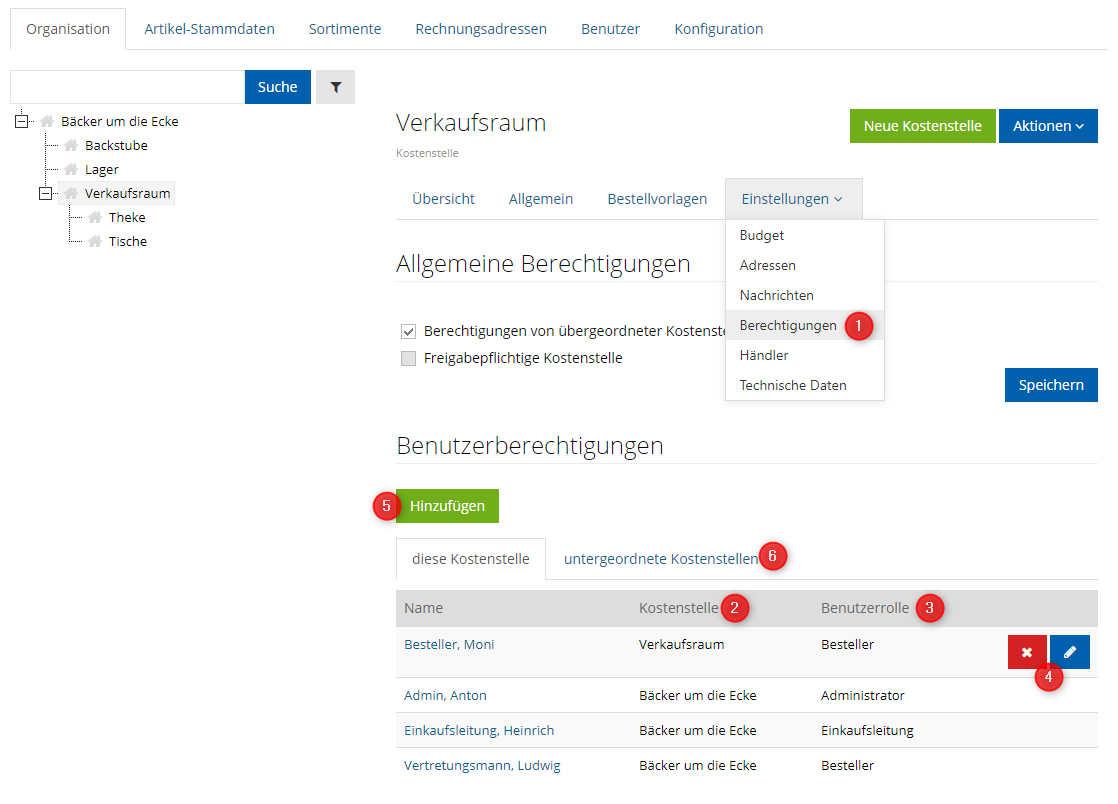Enable Freigabepflichtige Kostenstelle checkbox
The width and height of the screenshot is (1118, 804).
[x=408, y=358]
